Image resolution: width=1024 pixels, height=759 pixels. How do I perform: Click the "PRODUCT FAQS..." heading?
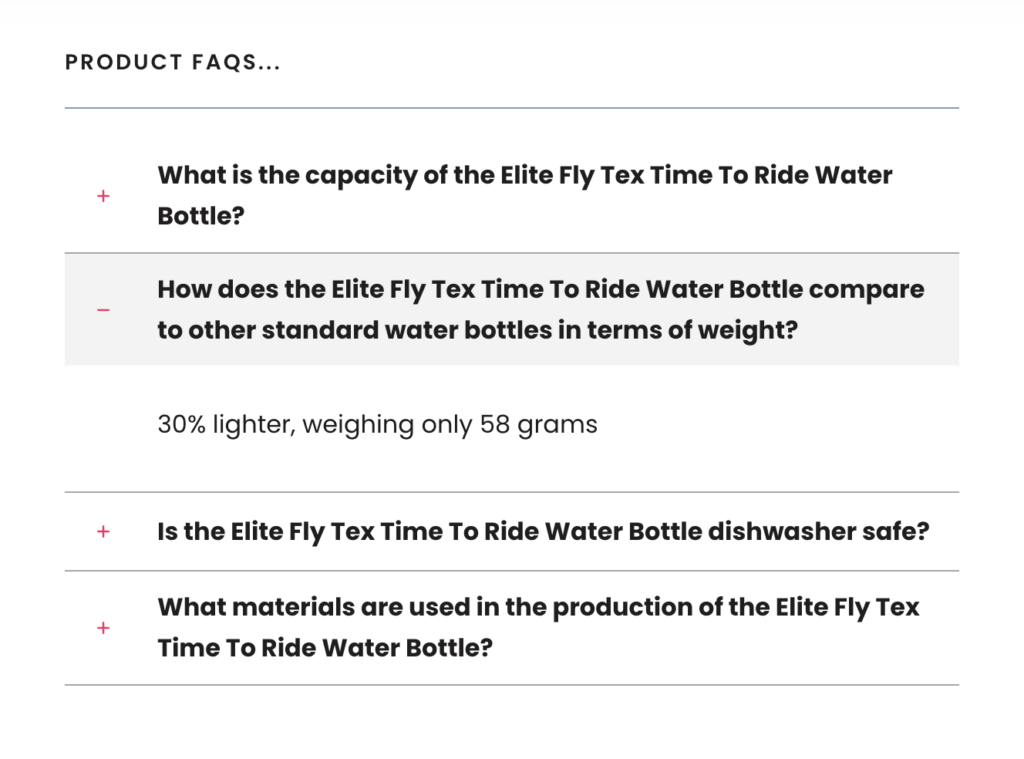click(172, 63)
